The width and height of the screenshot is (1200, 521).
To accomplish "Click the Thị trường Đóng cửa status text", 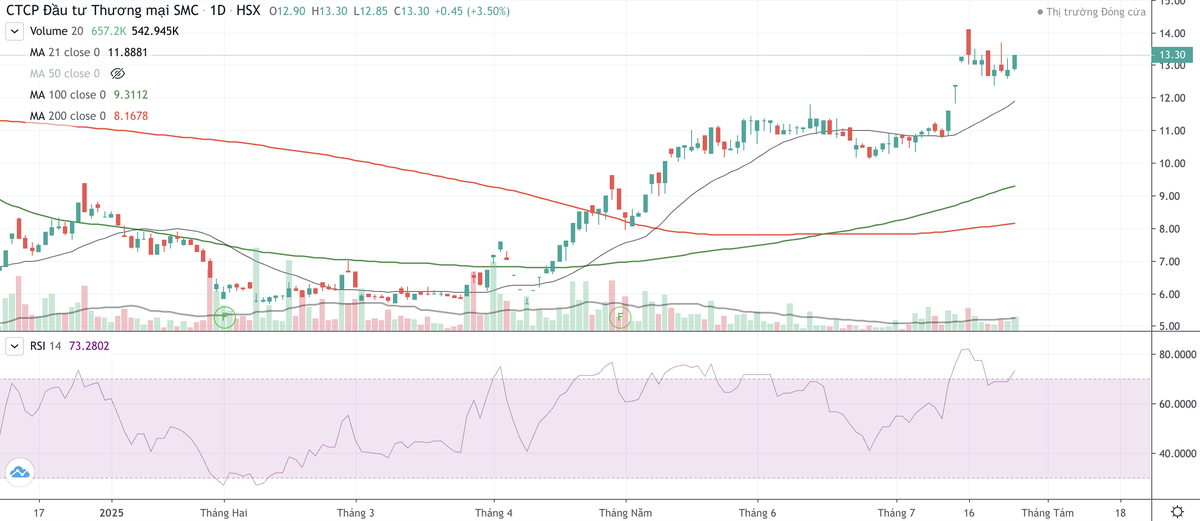I will (1096, 12).
